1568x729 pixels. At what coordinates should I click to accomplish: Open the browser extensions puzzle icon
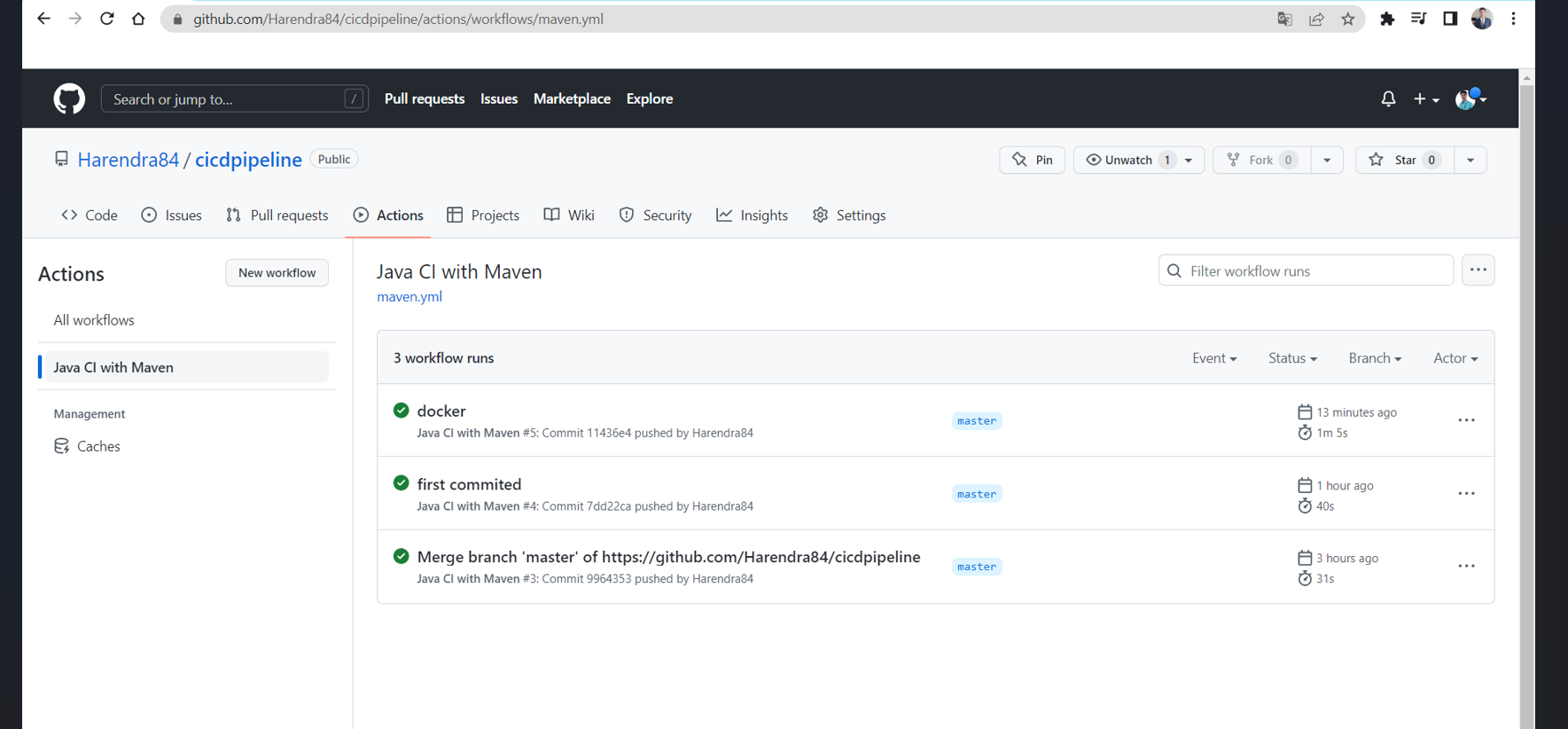point(1387,19)
